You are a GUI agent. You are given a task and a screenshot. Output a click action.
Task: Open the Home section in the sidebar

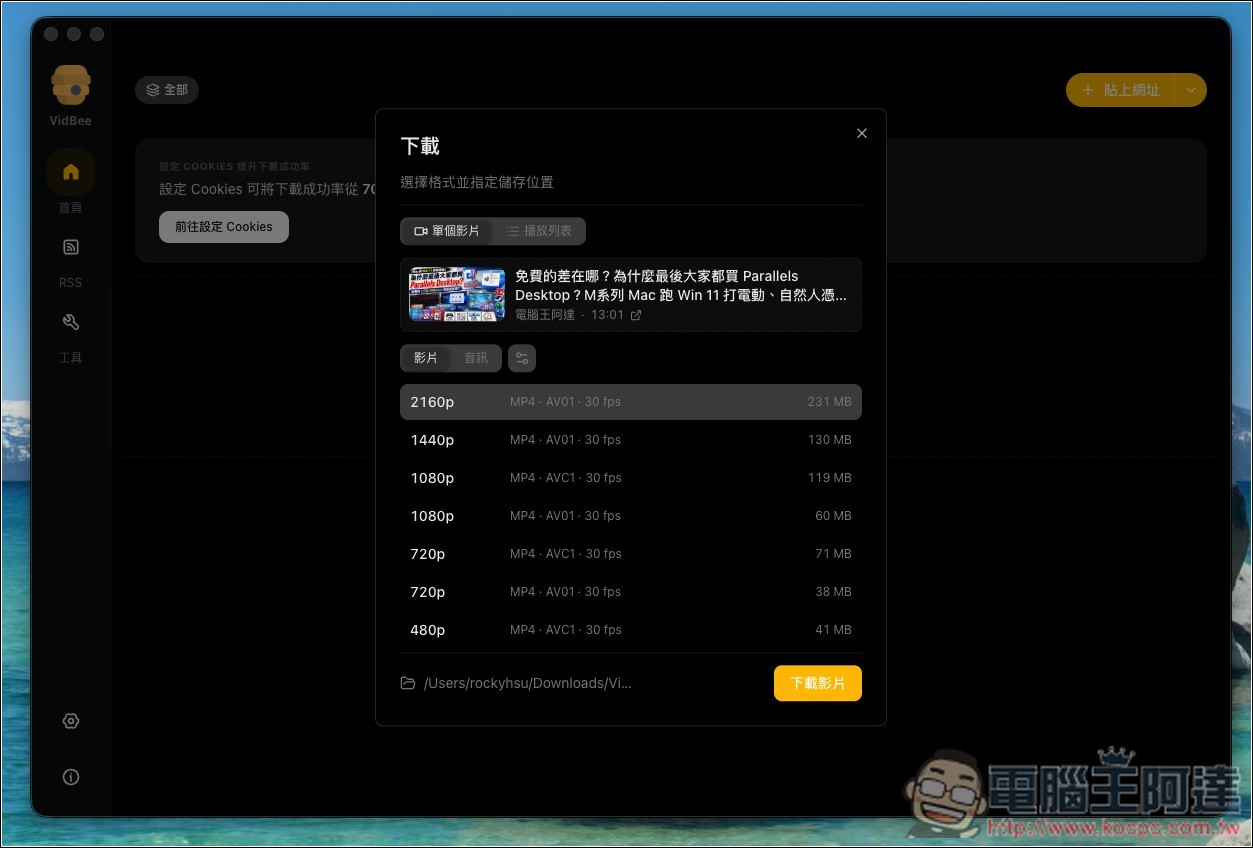[x=70, y=172]
